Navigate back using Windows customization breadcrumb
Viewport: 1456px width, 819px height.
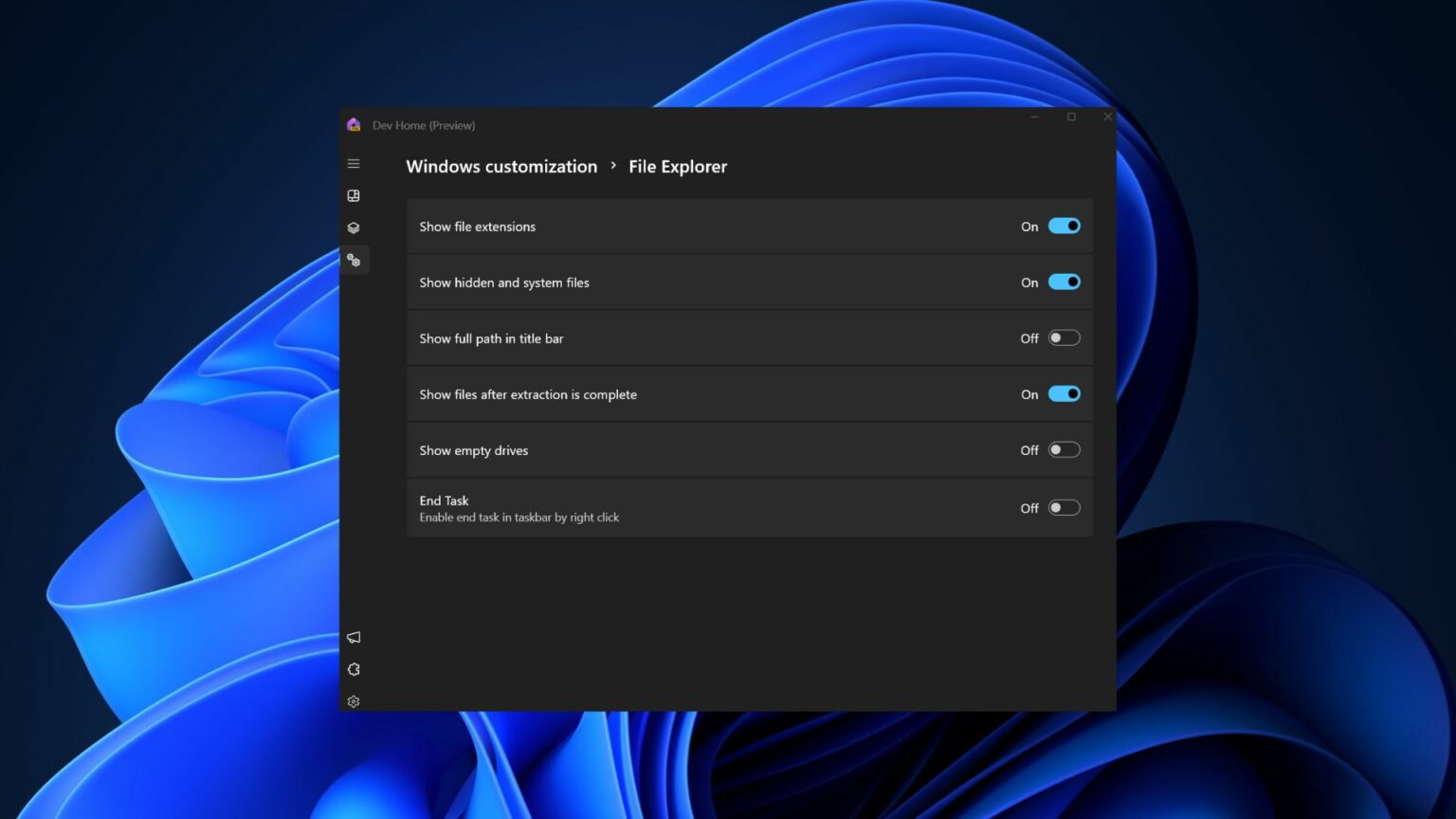(x=501, y=166)
